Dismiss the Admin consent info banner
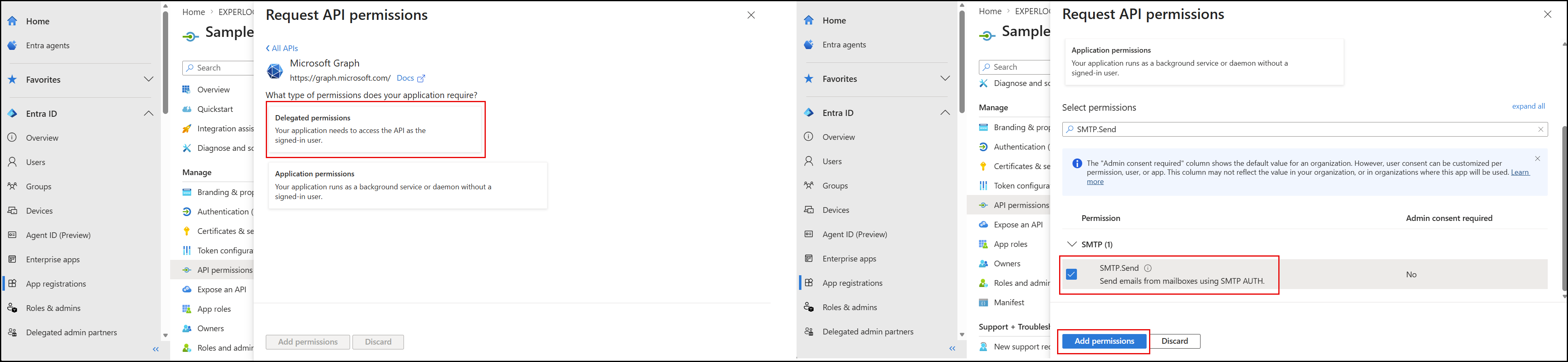Image resolution: width=1568 pixels, height=362 pixels. pos(1538,159)
